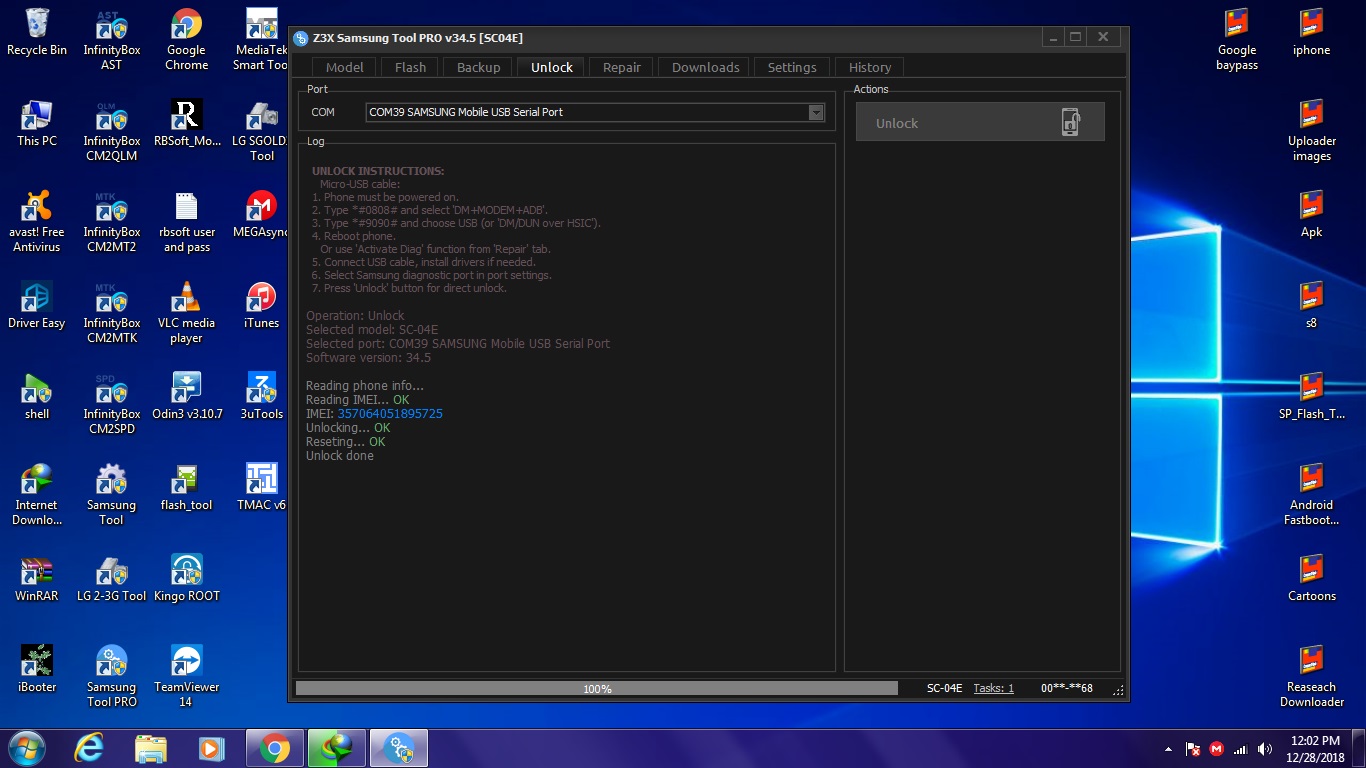Open Samsung Tool desktop shortcut
The width and height of the screenshot is (1366, 768).
[x=111, y=495]
